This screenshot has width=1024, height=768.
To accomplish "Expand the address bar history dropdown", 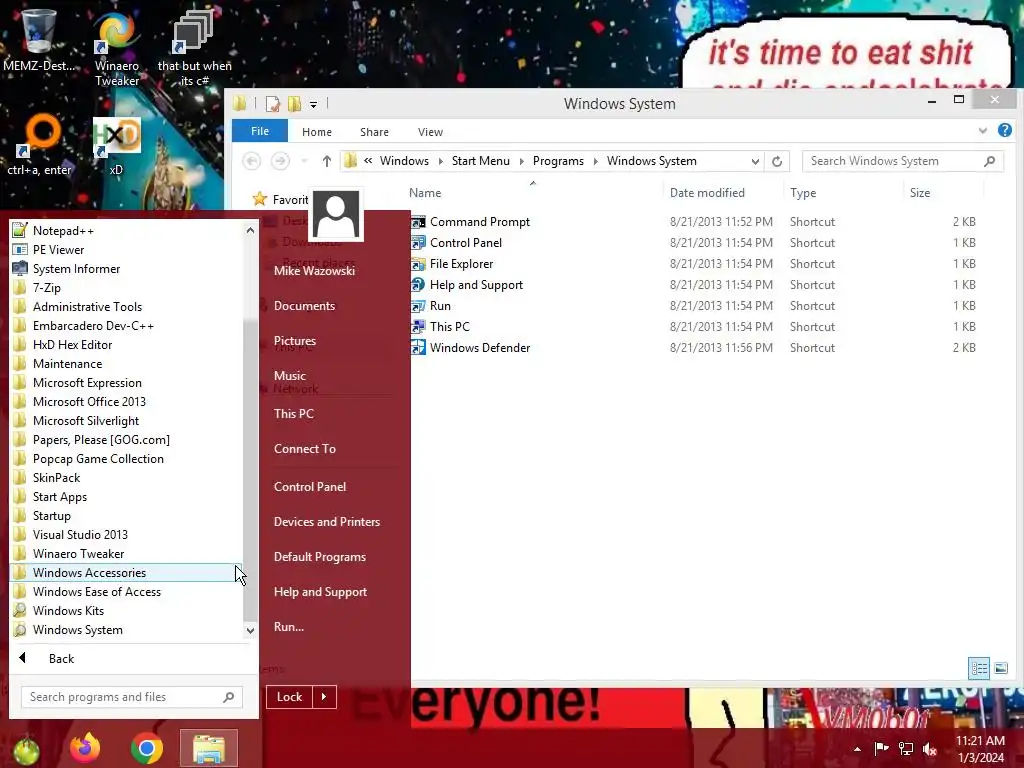I will tap(755, 161).
